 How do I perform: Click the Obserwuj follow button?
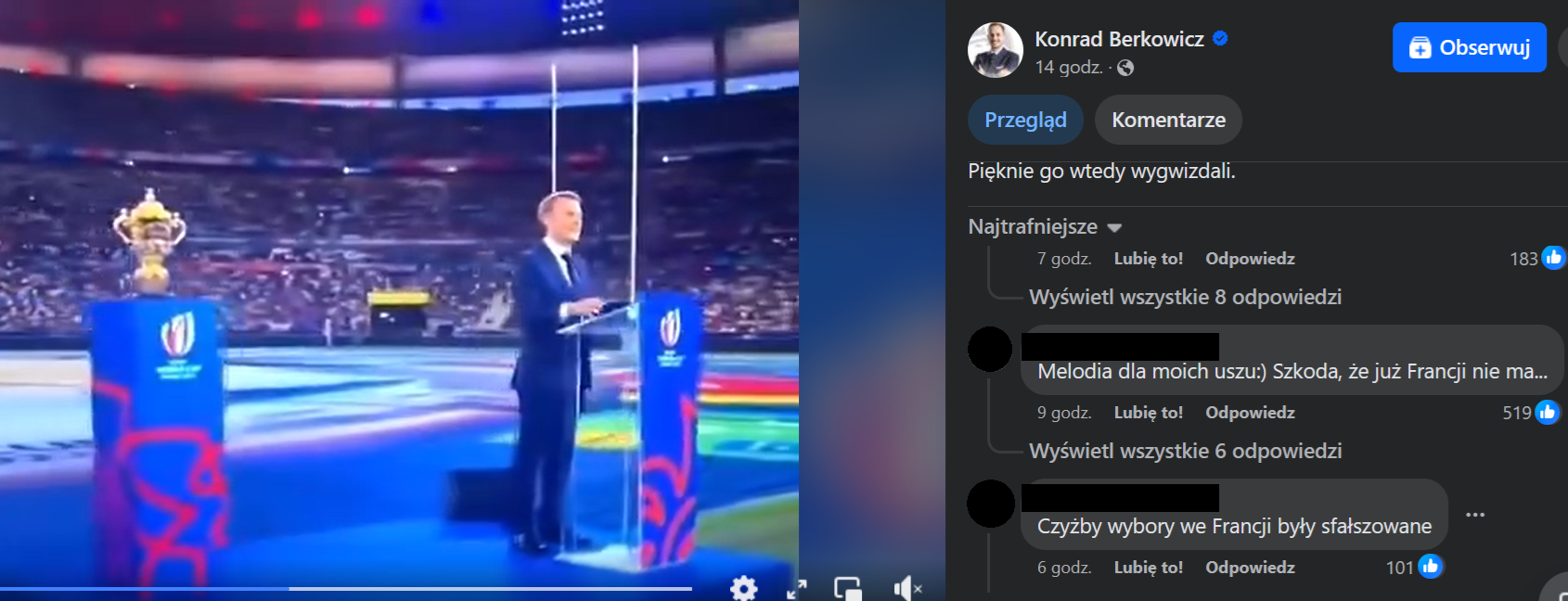[x=1469, y=47]
